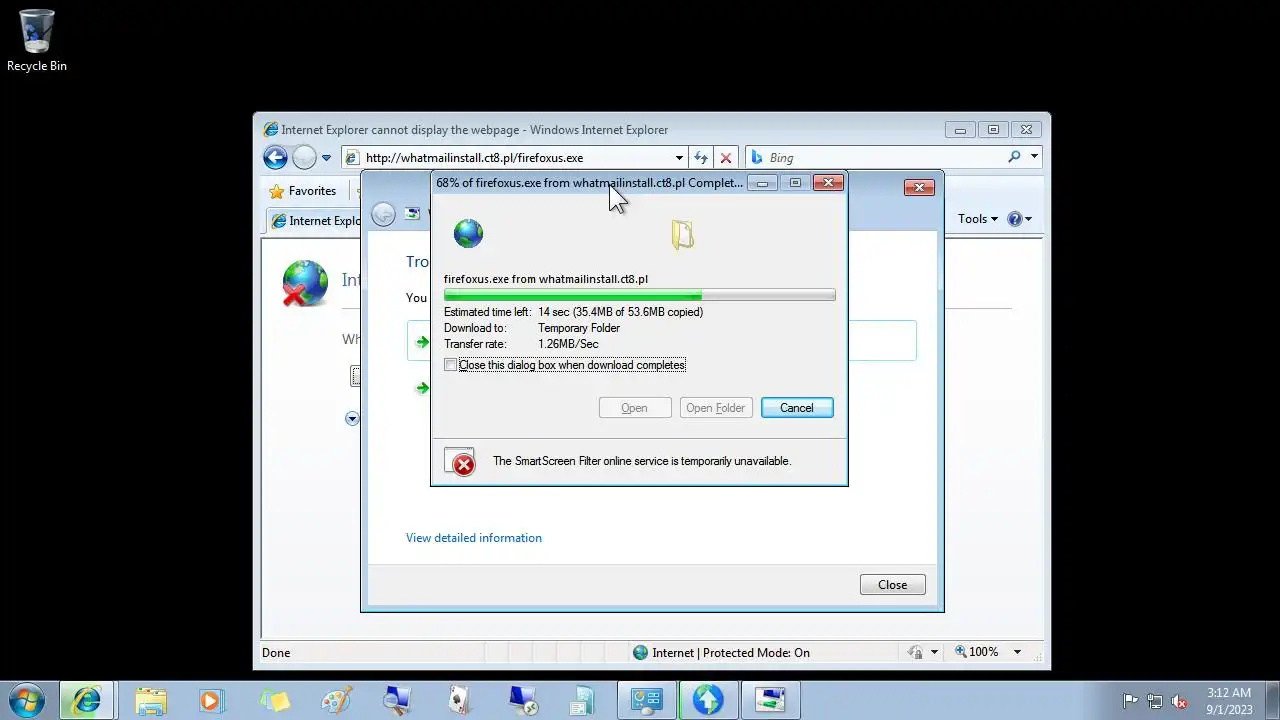
Task: Click the '1.26MB/Sec' transfer rate text
Action: (x=568, y=344)
